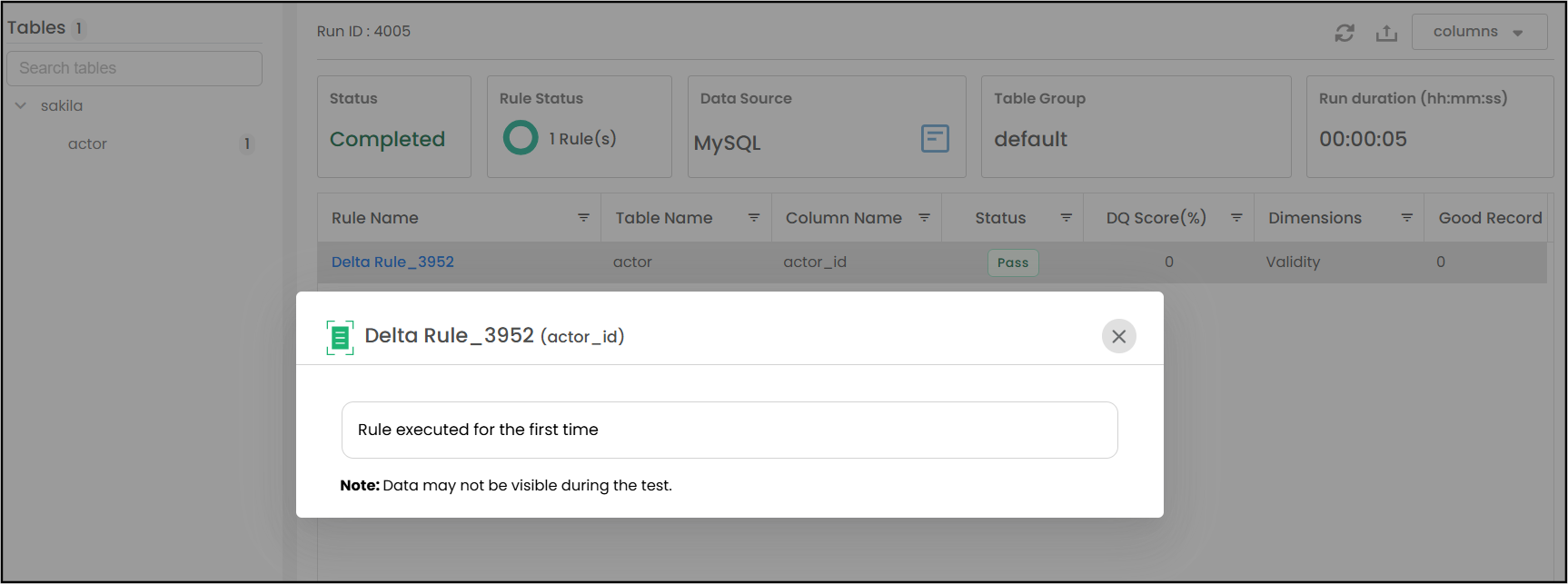This screenshot has width=1568, height=584.
Task: Click the Good Record column header
Action: click(1490, 218)
